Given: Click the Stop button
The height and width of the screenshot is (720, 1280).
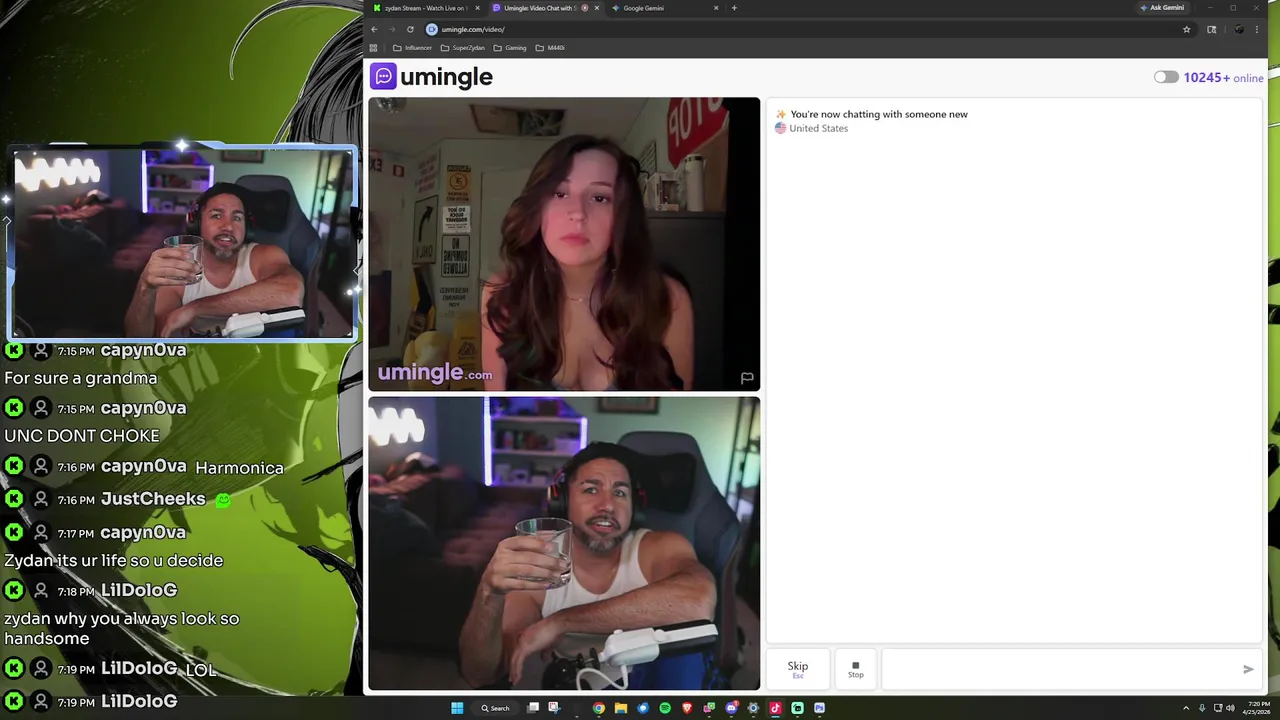Looking at the screenshot, I should click(x=856, y=669).
